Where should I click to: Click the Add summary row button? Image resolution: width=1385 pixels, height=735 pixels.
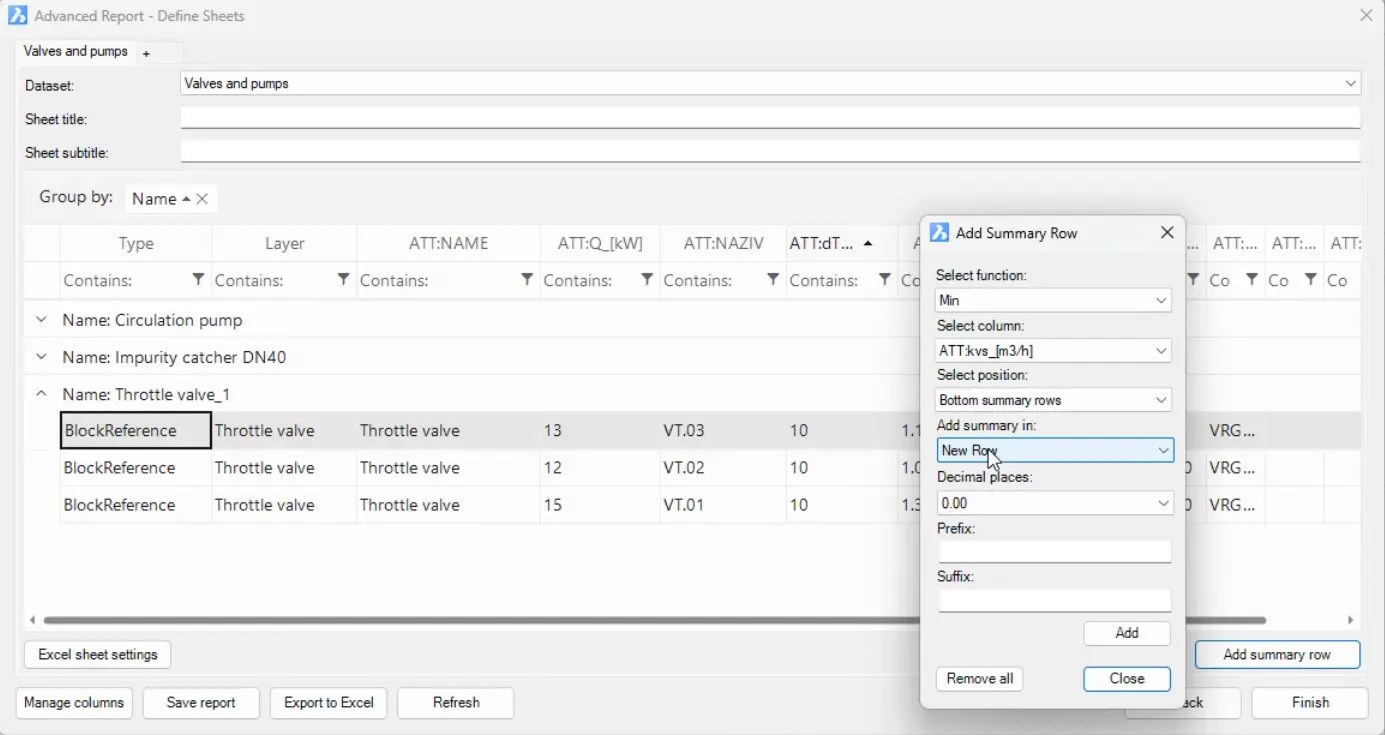tap(1277, 655)
